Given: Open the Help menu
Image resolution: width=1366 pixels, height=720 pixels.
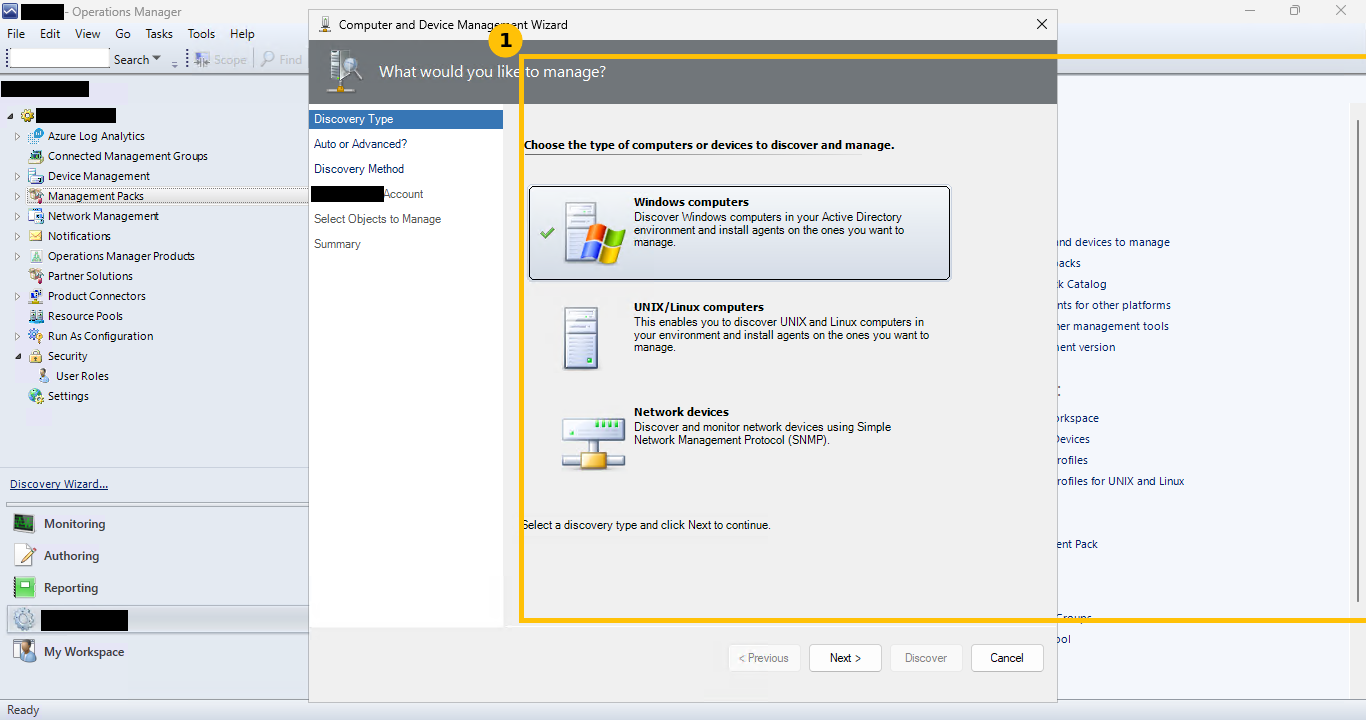Looking at the screenshot, I should (x=242, y=34).
